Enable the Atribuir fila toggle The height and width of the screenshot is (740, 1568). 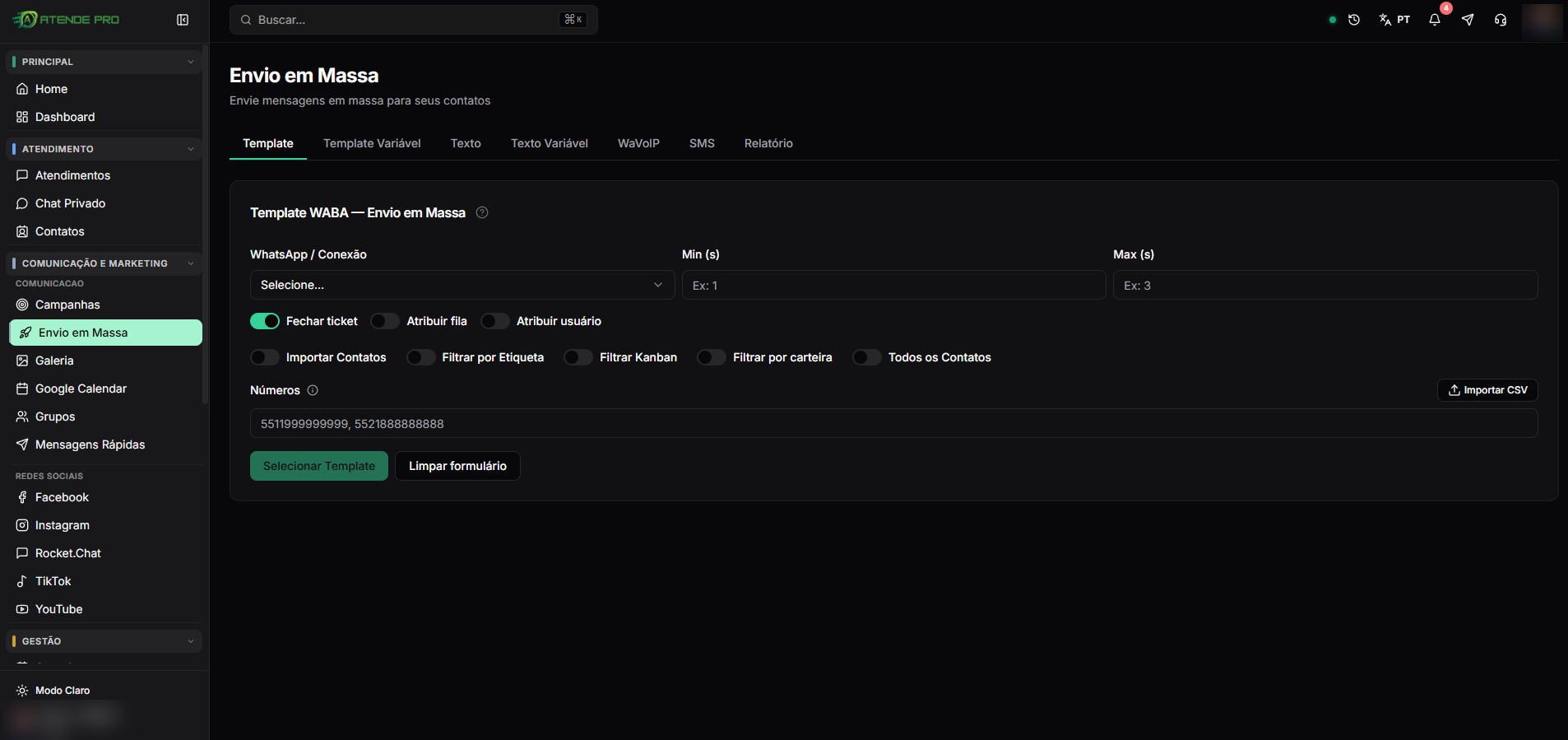(385, 321)
